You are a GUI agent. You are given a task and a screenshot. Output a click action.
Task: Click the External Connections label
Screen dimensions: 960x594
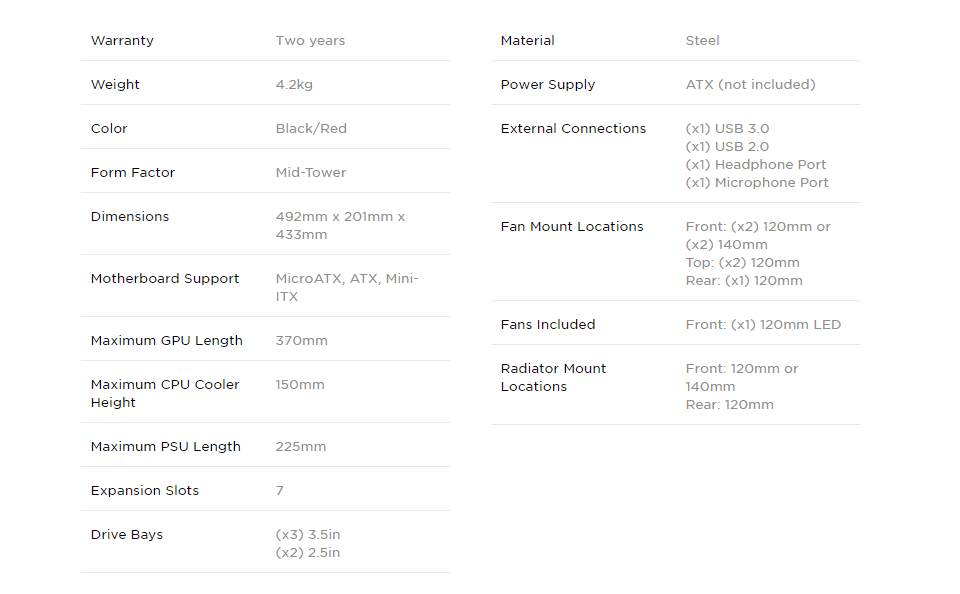[x=573, y=129]
